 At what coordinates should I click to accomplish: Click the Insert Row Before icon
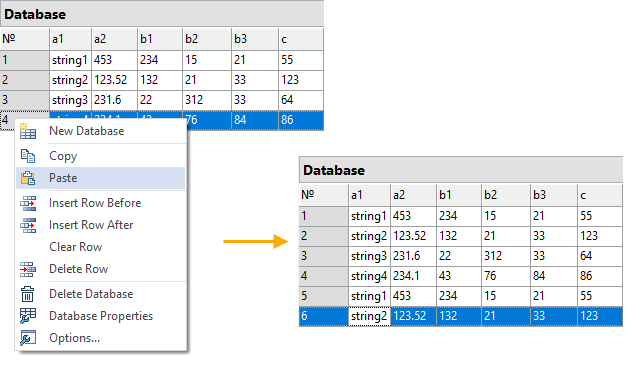pyautogui.click(x=28, y=203)
